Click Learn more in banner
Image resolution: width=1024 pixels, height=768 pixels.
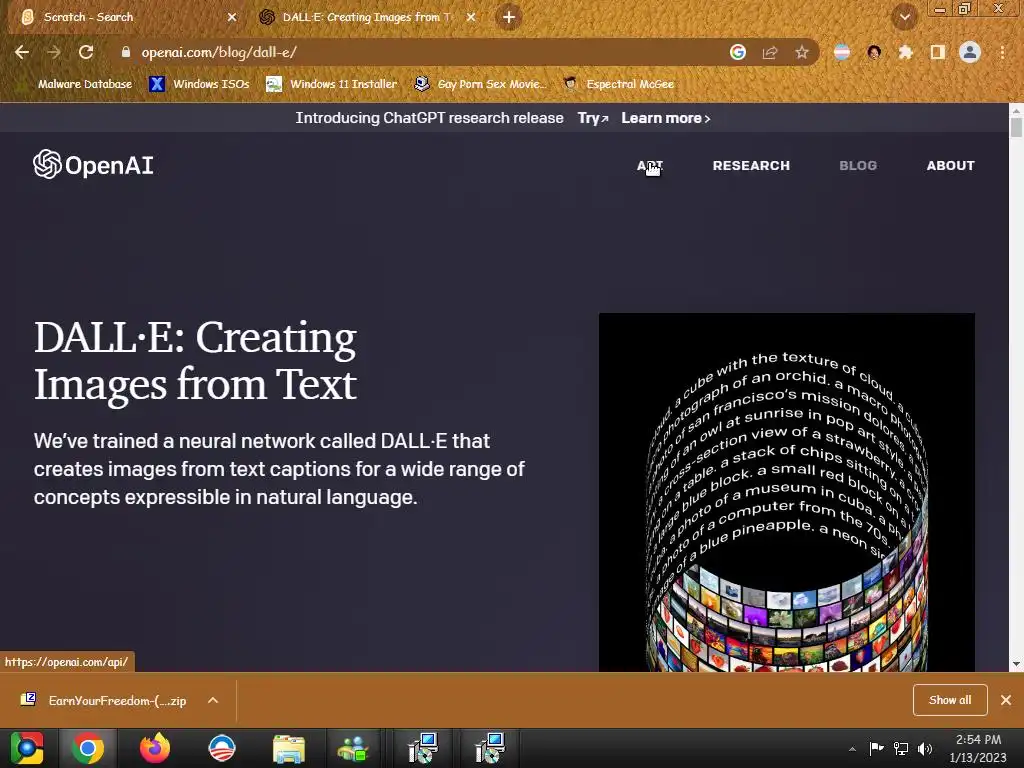click(665, 118)
